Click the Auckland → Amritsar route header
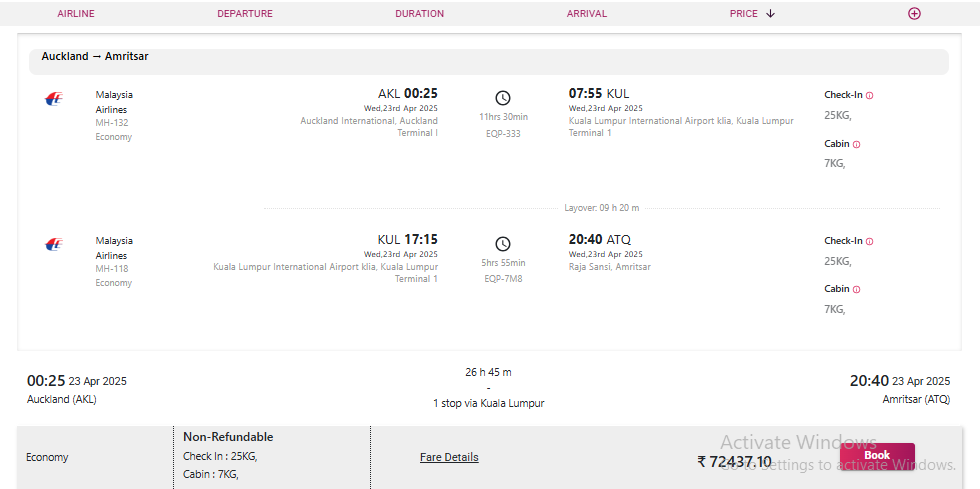The height and width of the screenshot is (489, 980). 95,57
